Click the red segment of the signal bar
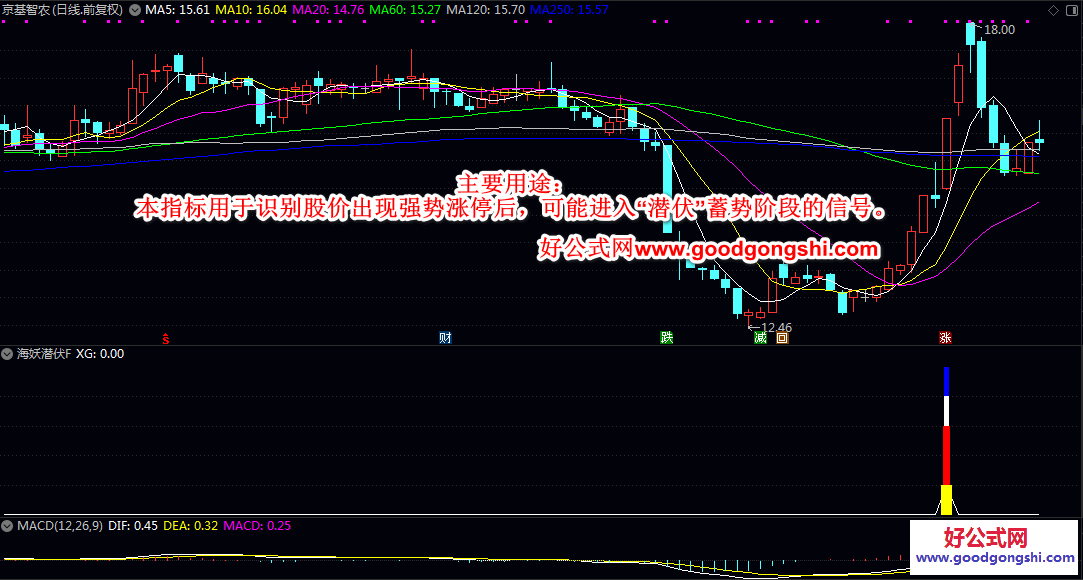Image resolution: width=1083 pixels, height=580 pixels. coord(947,456)
